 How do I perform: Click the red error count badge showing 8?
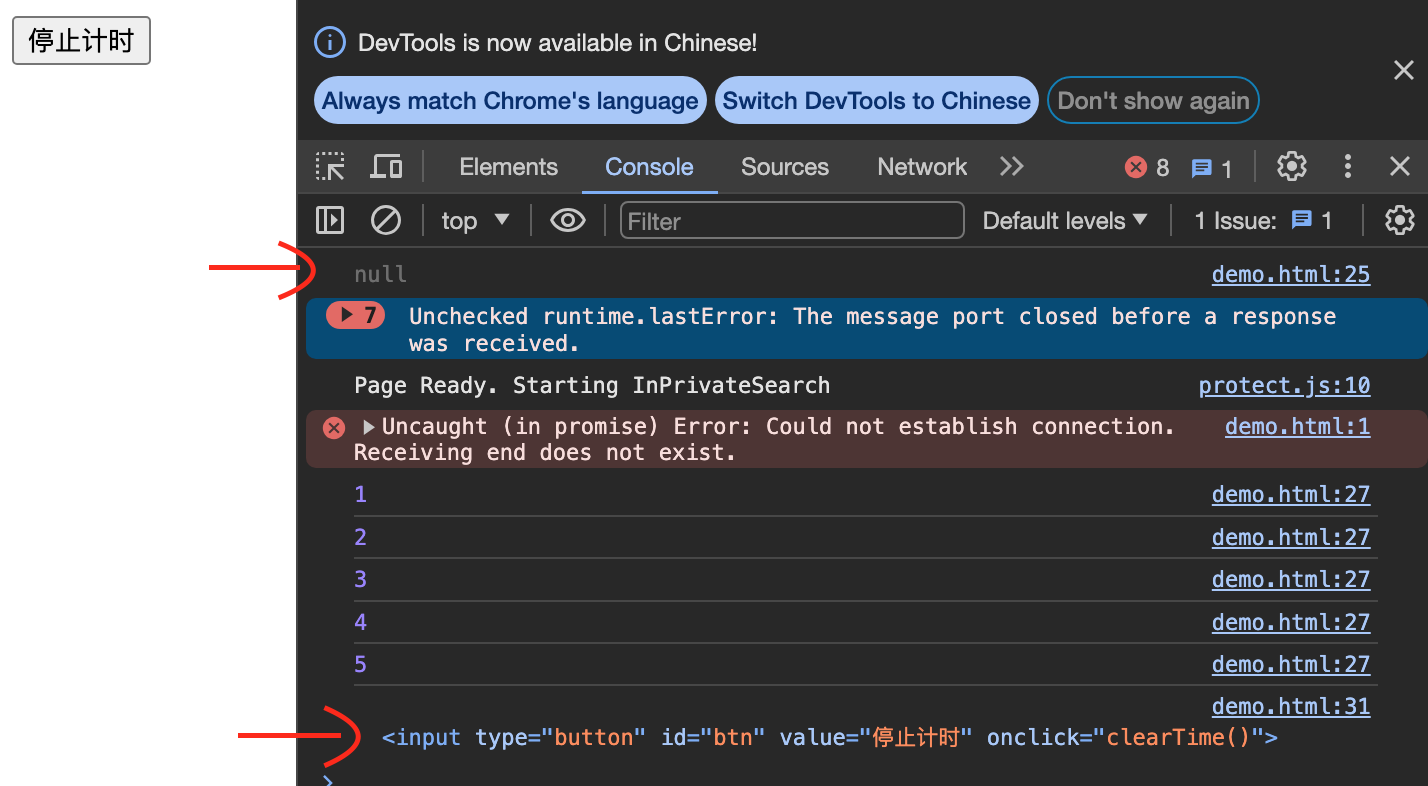tap(1147, 168)
